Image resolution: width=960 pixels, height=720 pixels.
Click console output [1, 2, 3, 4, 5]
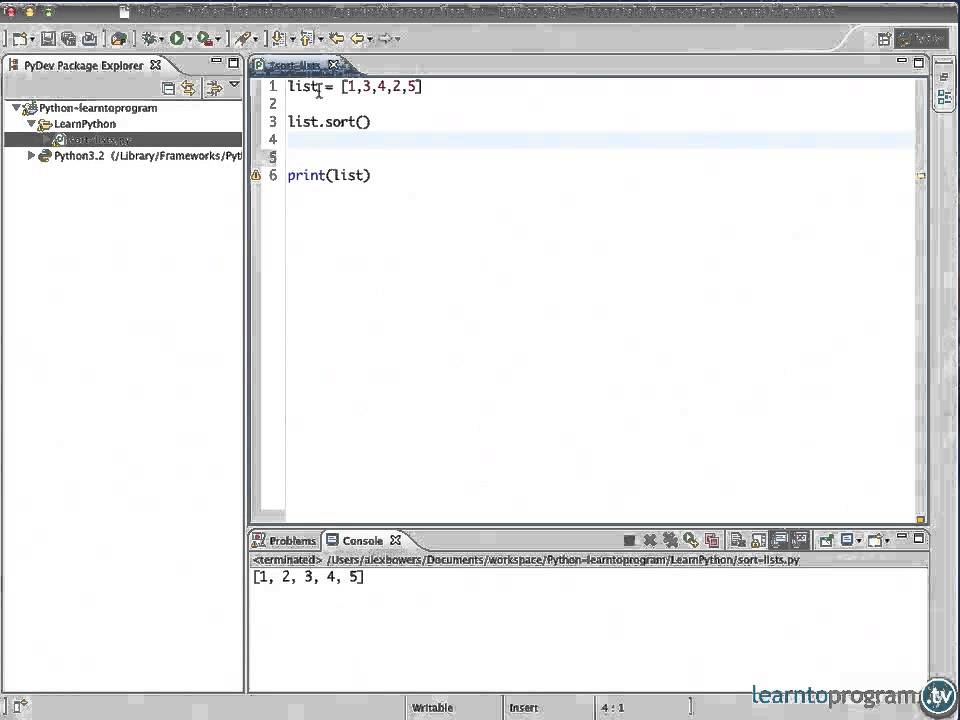click(309, 577)
